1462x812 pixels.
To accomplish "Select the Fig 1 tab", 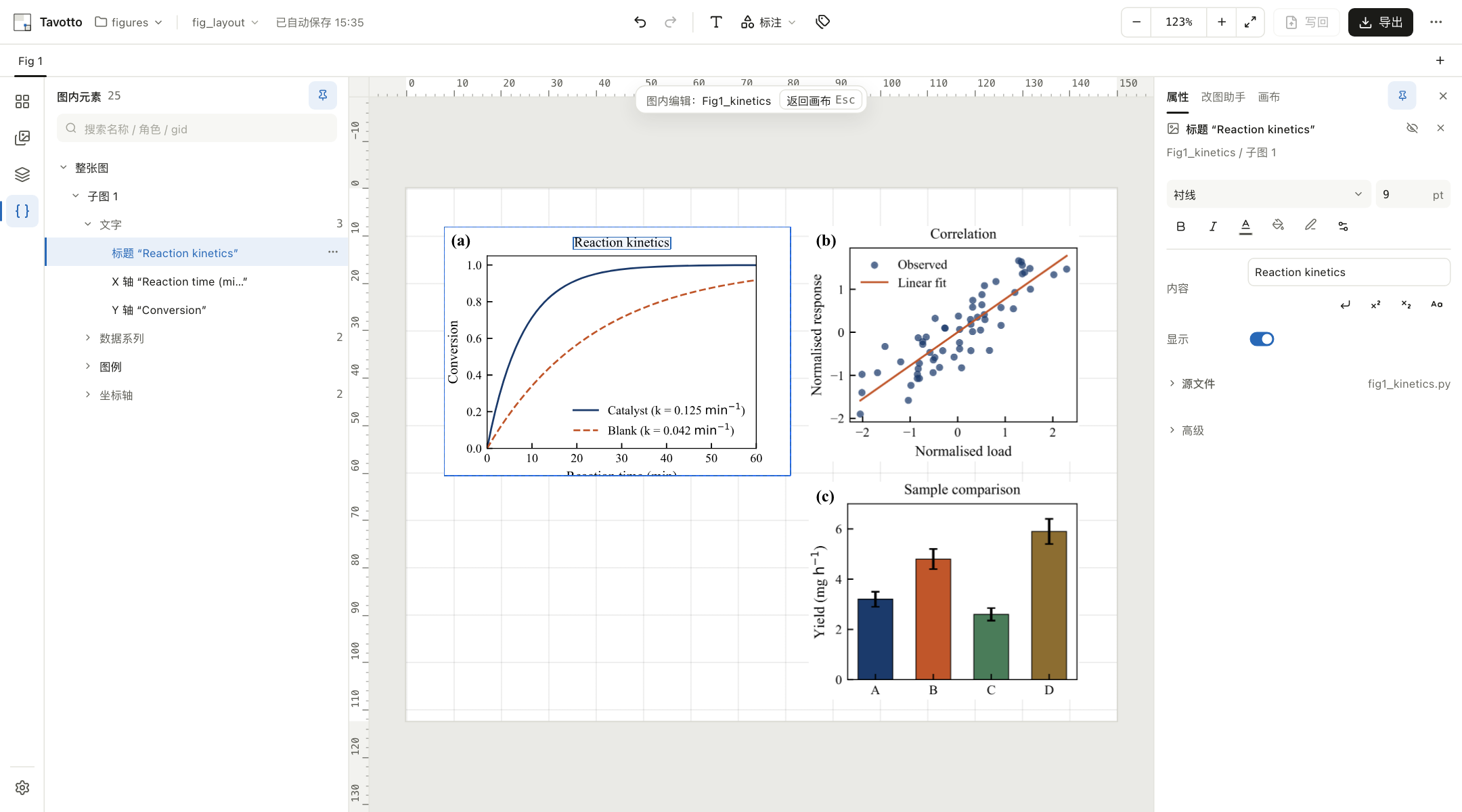I will pyautogui.click(x=30, y=61).
